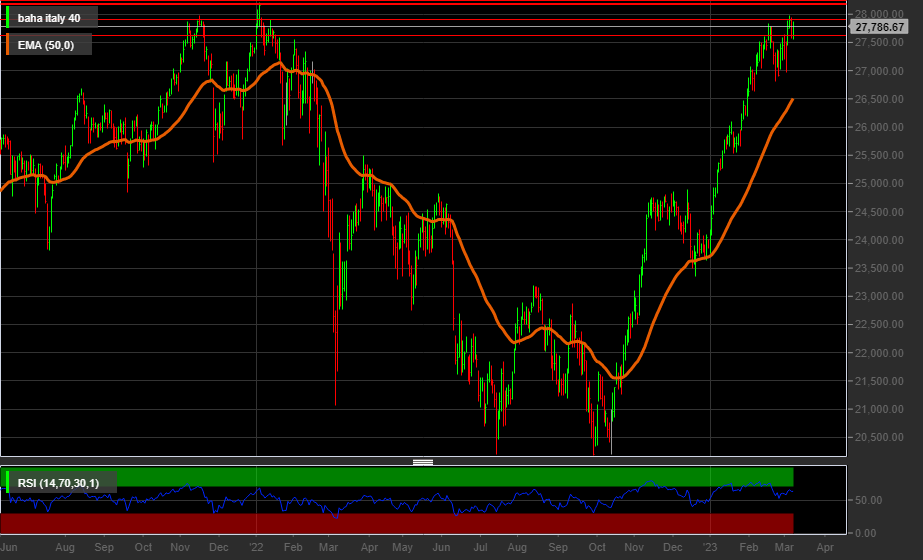Click the Nov label just before the second Dec
Viewport: 923px width, 560px height.
point(634,547)
